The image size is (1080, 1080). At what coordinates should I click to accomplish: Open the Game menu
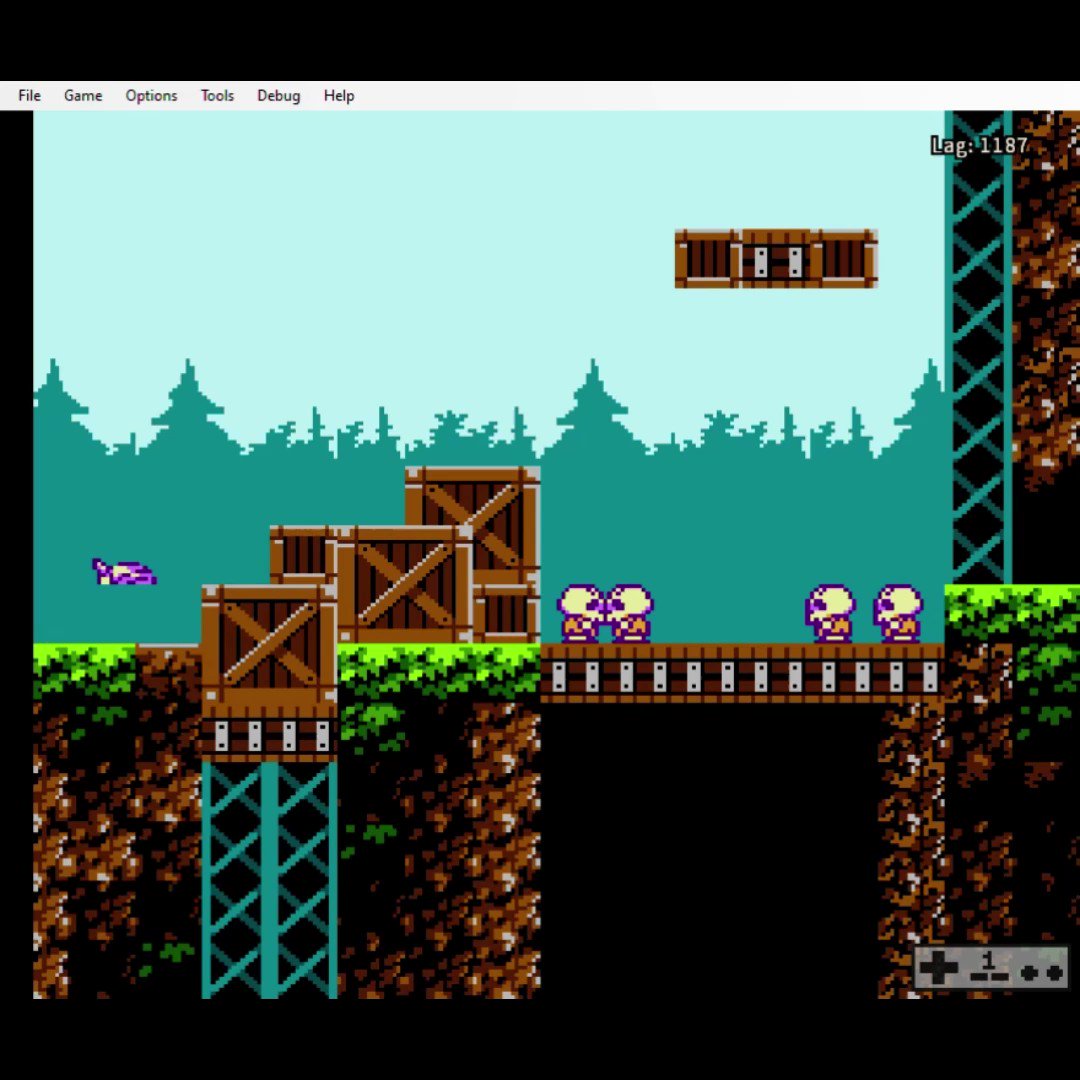83,96
